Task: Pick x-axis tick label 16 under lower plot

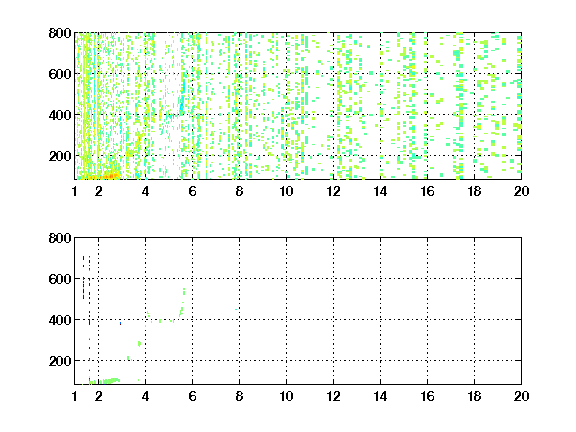Action: (x=427, y=396)
